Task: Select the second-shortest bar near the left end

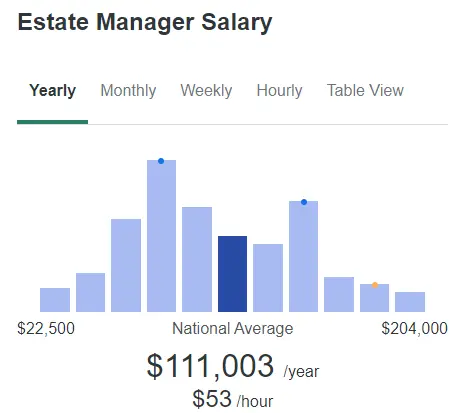Action: (x=90, y=292)
